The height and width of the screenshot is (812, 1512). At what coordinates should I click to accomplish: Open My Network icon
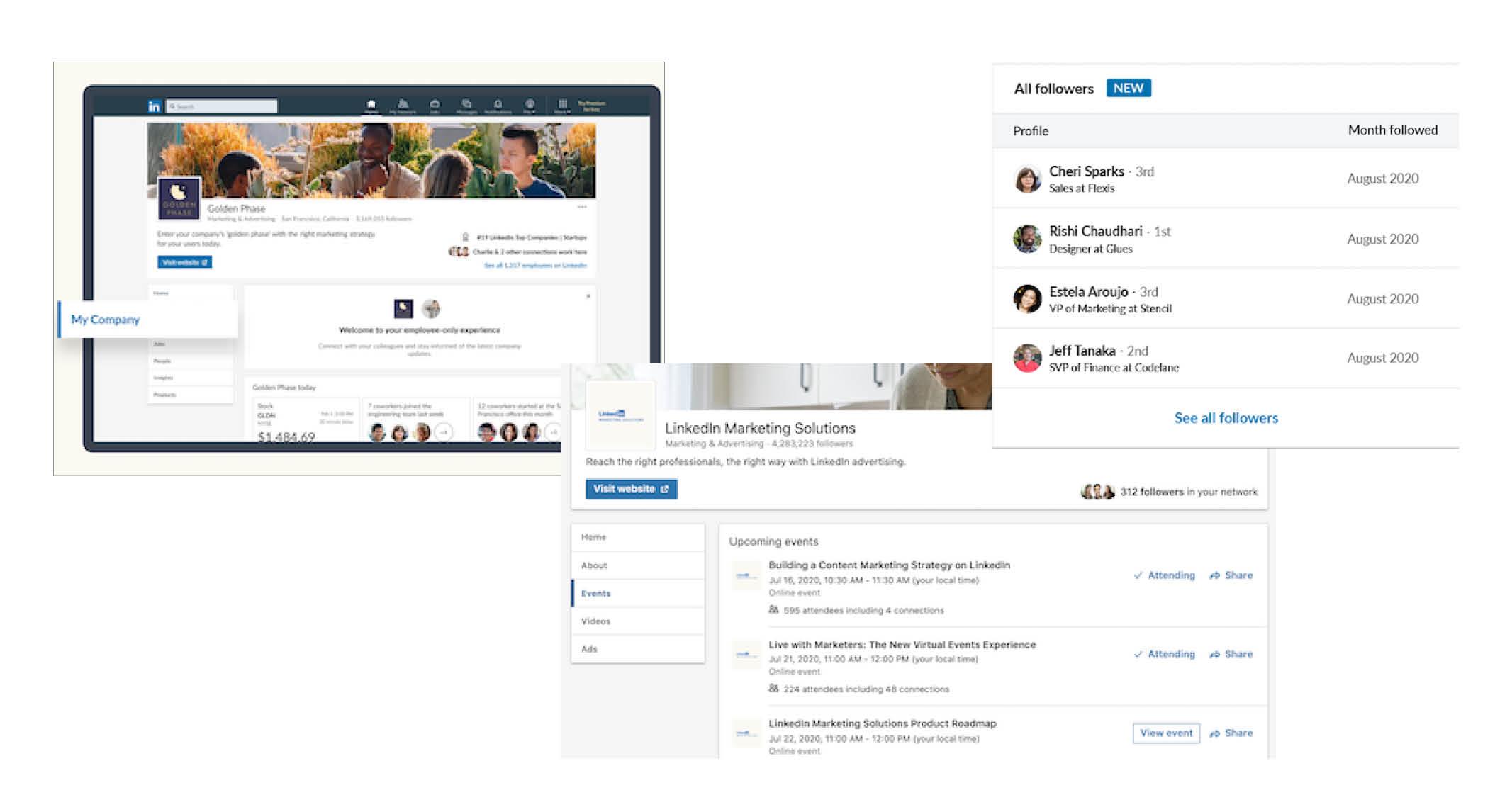tap(403, 105)
